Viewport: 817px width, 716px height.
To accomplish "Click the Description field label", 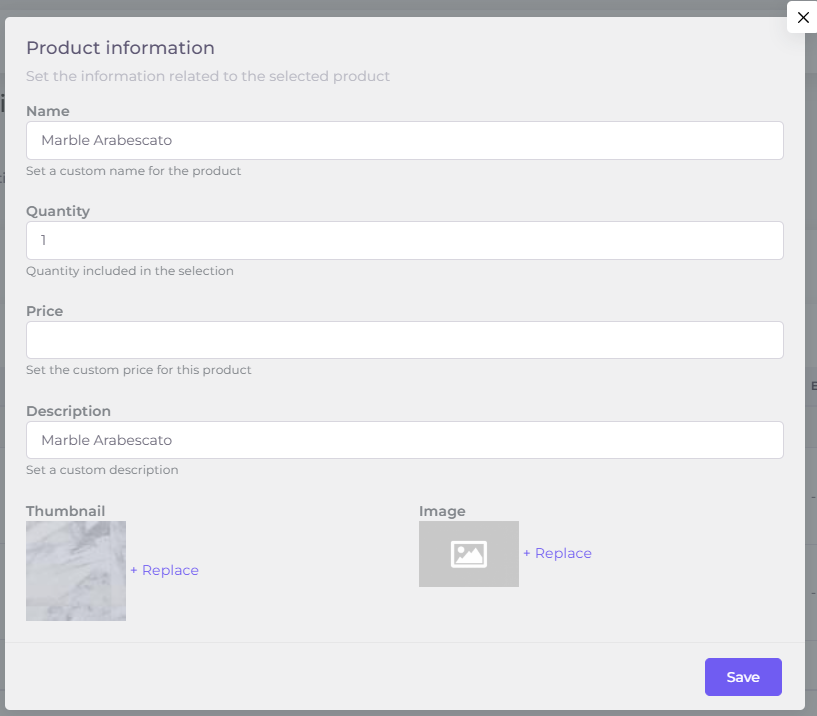I will (68, 411).
